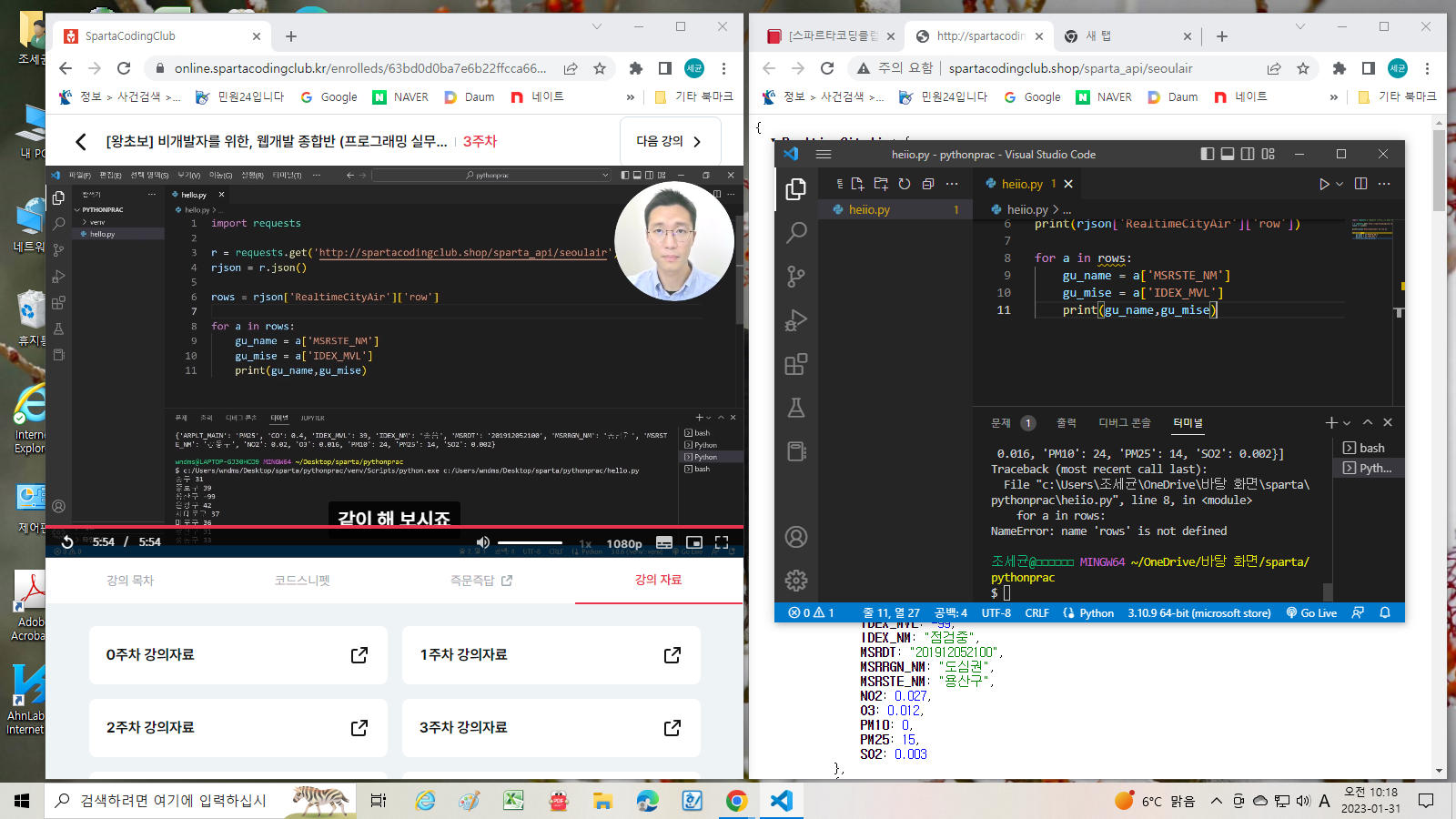1456x819 pixels.
Task: Toggle Chrome side panel in left browser
Action: 665,68
